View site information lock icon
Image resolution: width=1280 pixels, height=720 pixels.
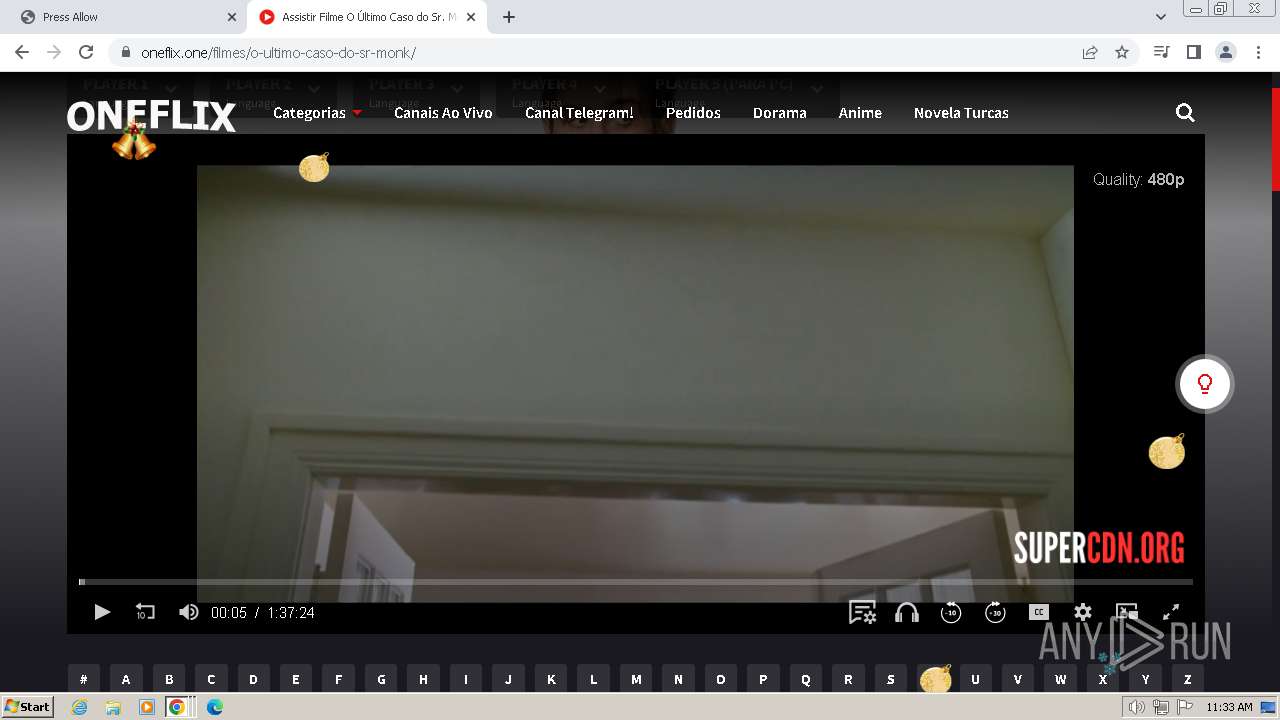(125, 53)
